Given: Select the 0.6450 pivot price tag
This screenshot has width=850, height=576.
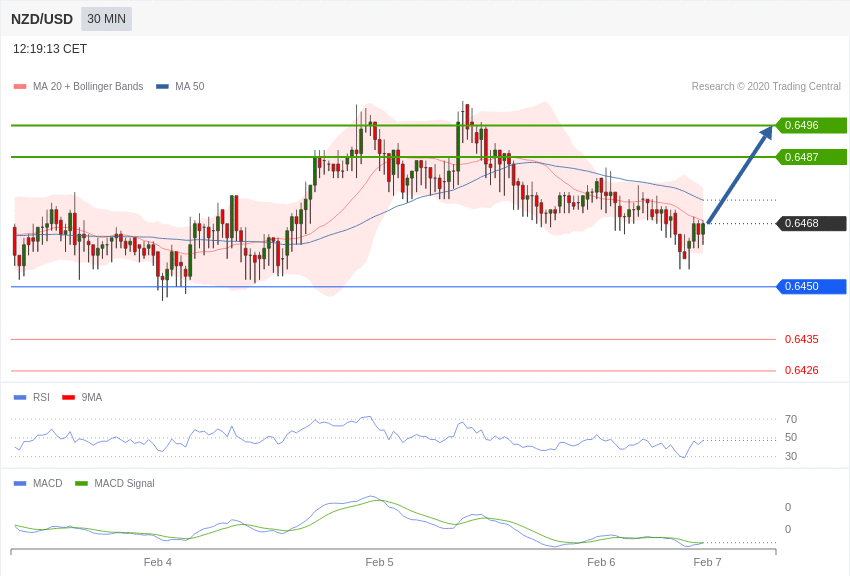Looking at the screenshot, I should pyautogui.click(x=811, y=286).
